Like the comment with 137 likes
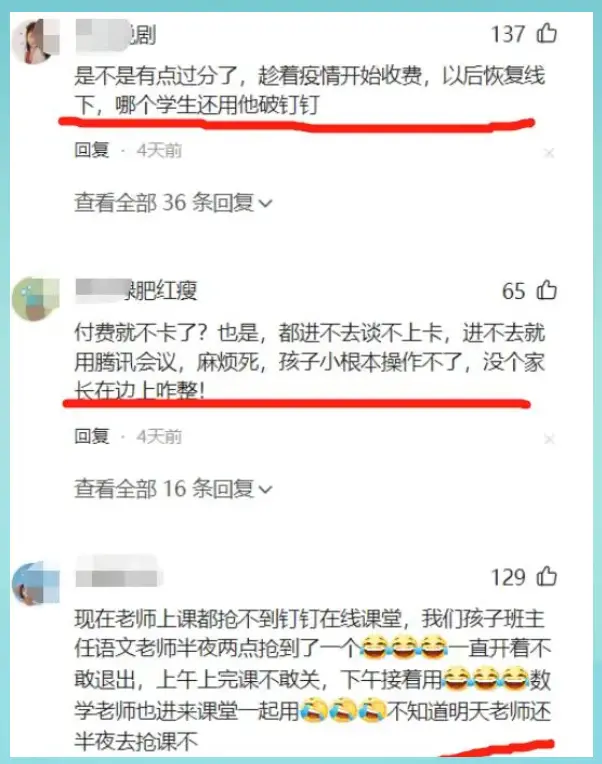Image resolution: width=602 pixels, height=764 pixels. [x=546, y=34]
